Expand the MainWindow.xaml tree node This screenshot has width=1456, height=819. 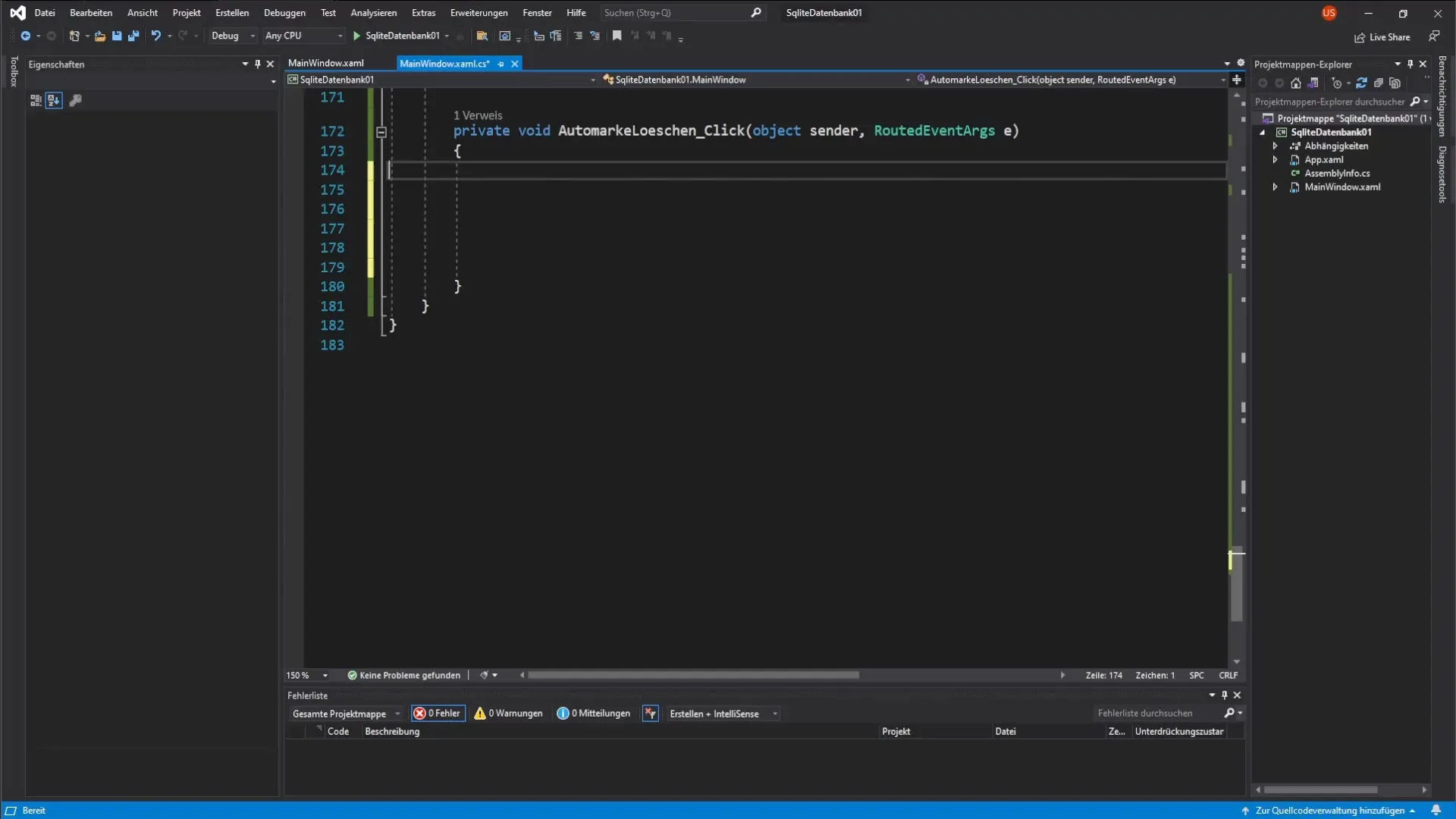(x=1276, y=187)
